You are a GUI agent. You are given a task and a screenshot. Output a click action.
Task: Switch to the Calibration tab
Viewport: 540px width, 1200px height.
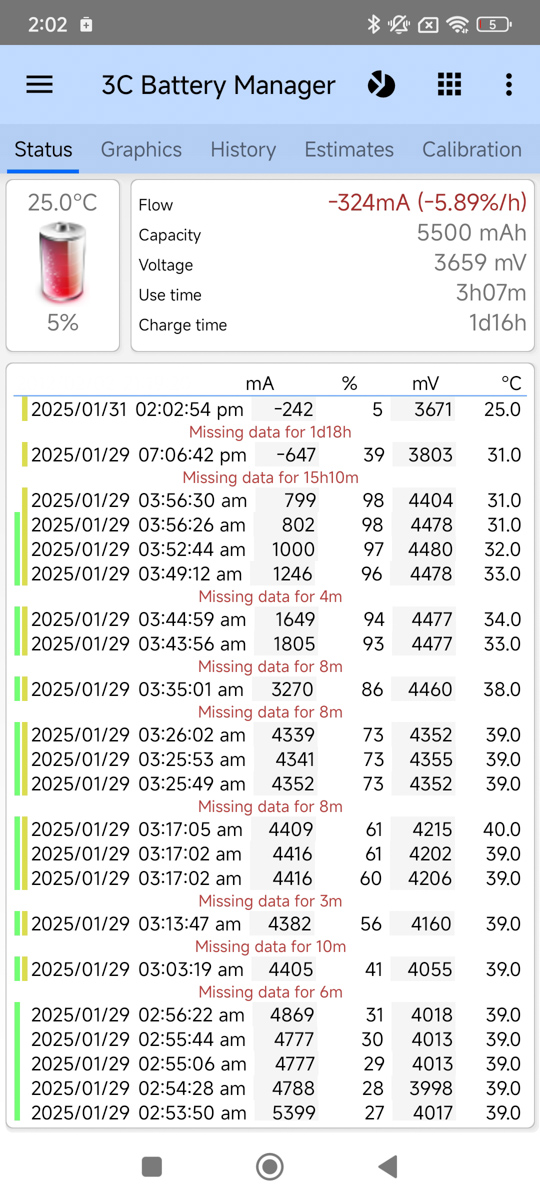472,149
